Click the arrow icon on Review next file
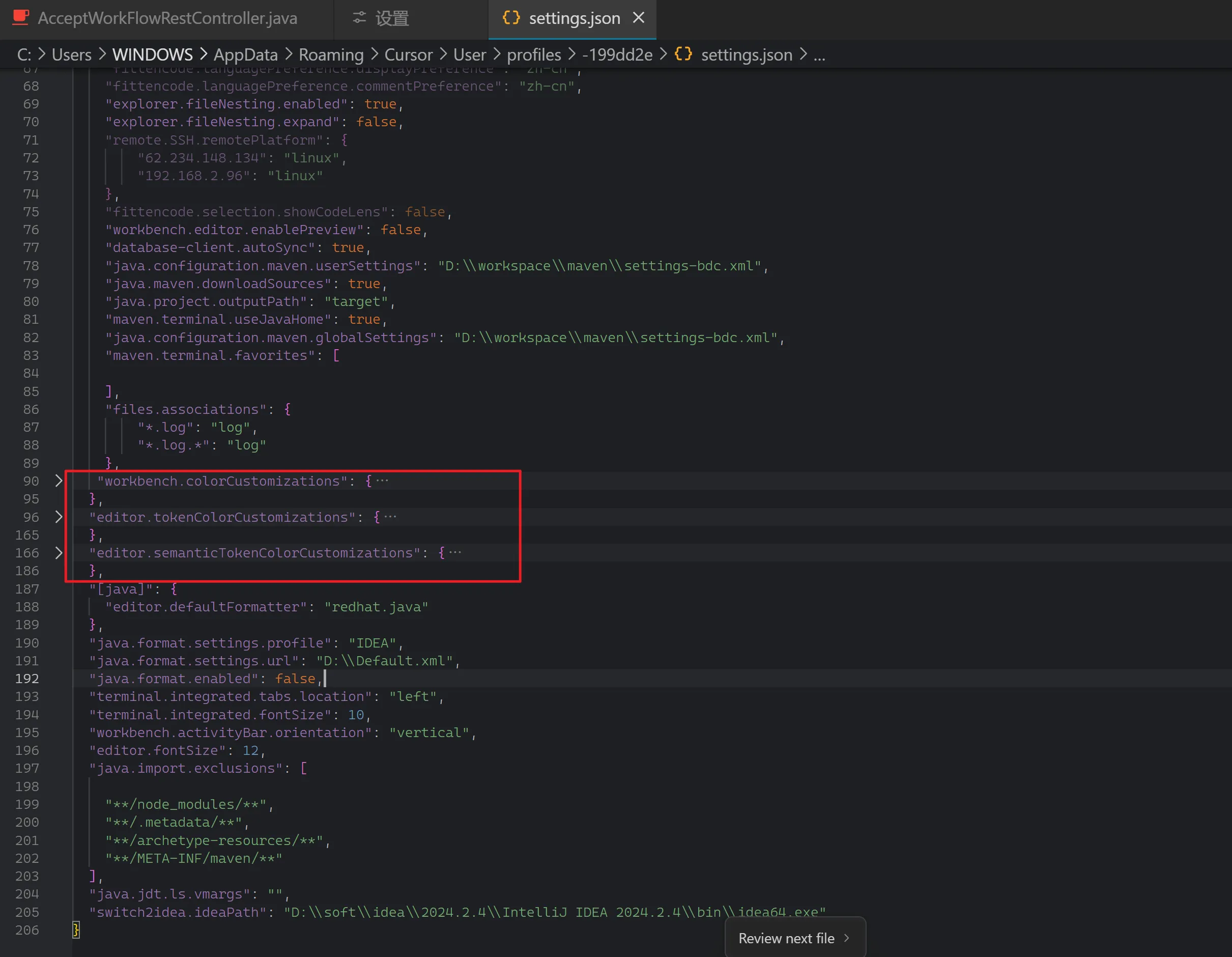 point(846,938)
